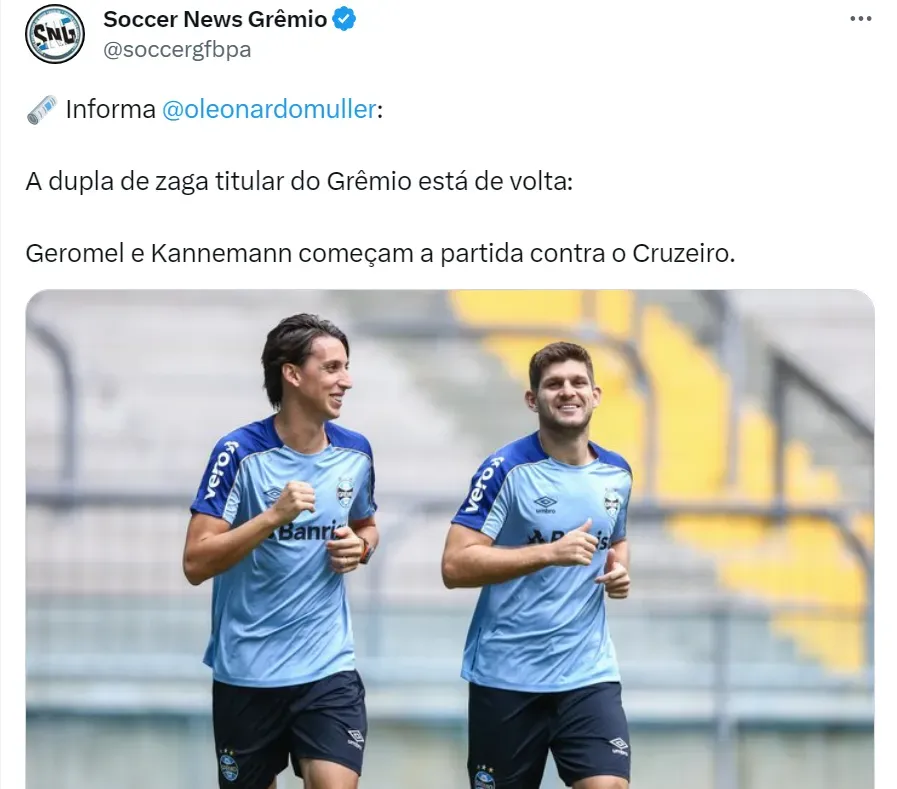Click the @soccergfbpa handle
The width and height of the screenshot is (897, 789).
tap(177, 50)
